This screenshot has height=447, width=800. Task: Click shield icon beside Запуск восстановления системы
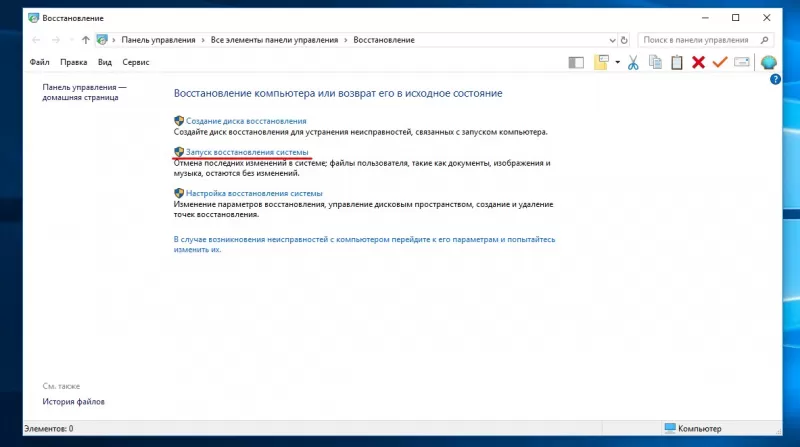179,152
